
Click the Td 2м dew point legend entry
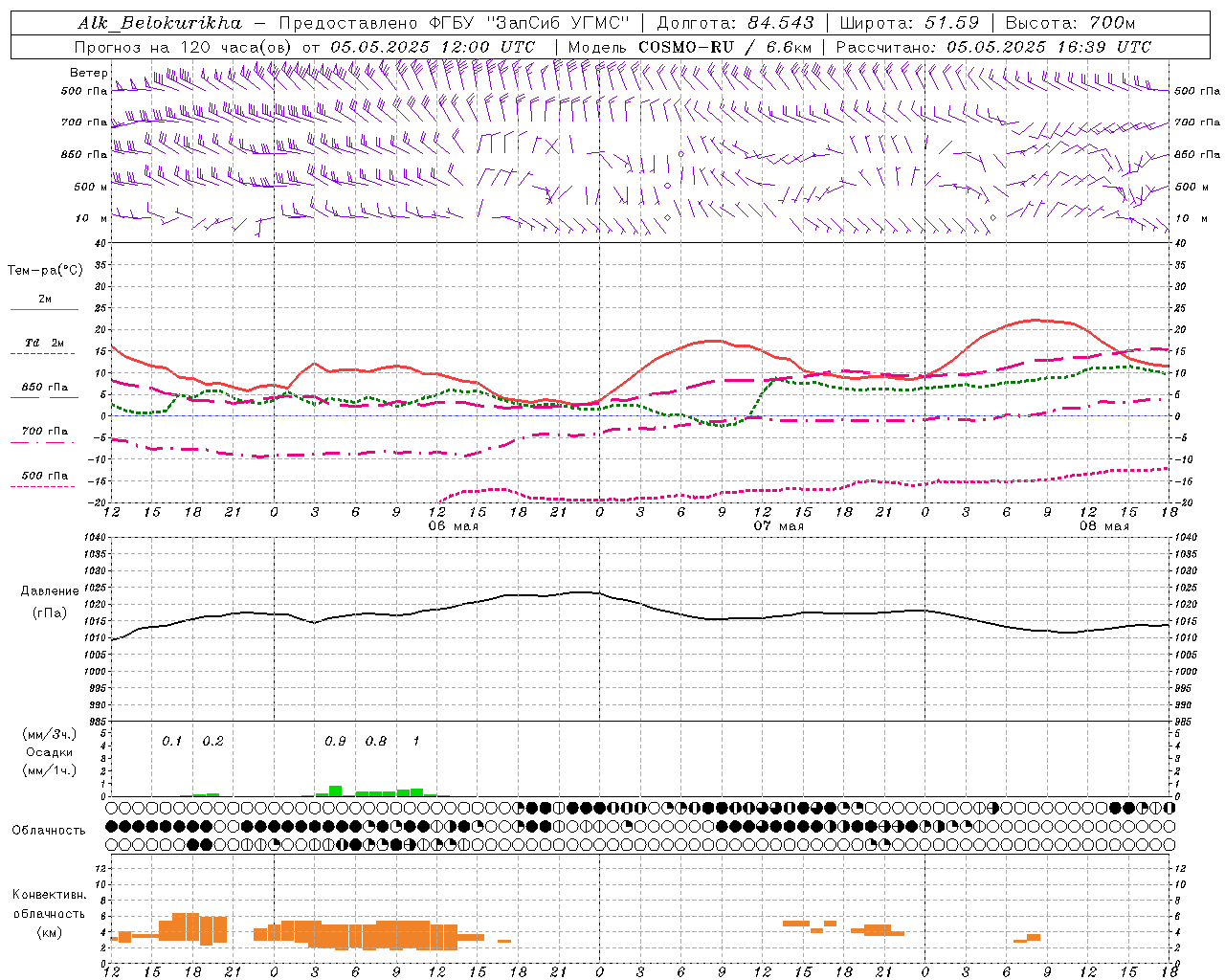pyautogui.click(x=44, y=343)
